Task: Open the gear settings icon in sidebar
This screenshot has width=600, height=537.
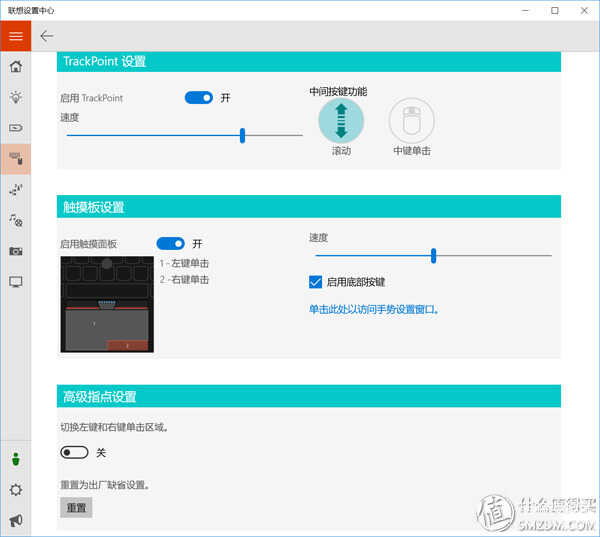Action: pyautogui.click(x=16, y=490)
